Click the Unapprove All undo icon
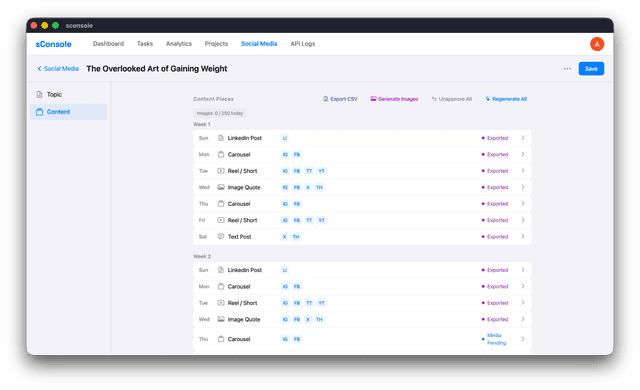This screenshot has height=390, width=640. coord(434,99)
